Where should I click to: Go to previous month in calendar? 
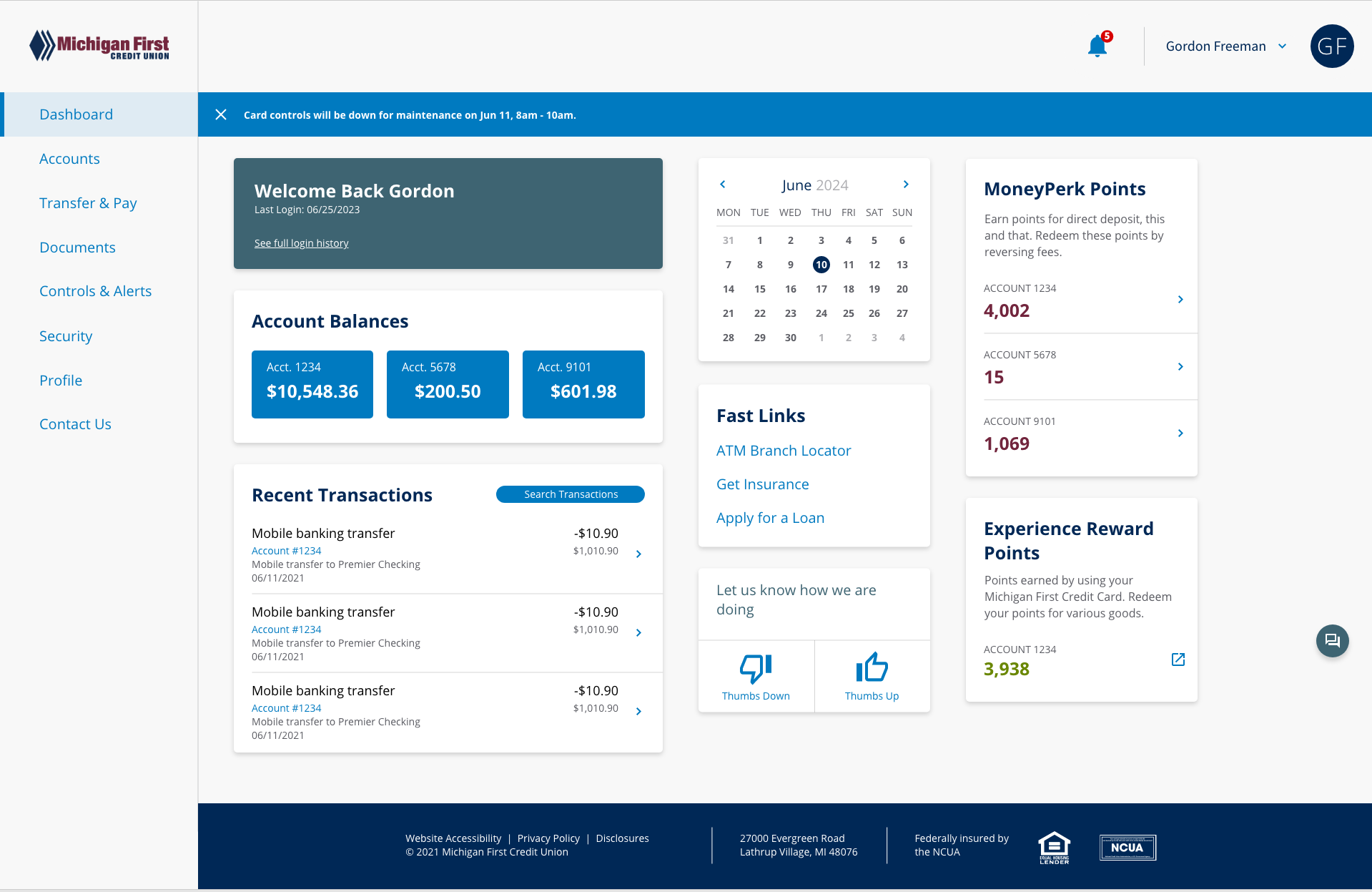click(x=723, y=185)
